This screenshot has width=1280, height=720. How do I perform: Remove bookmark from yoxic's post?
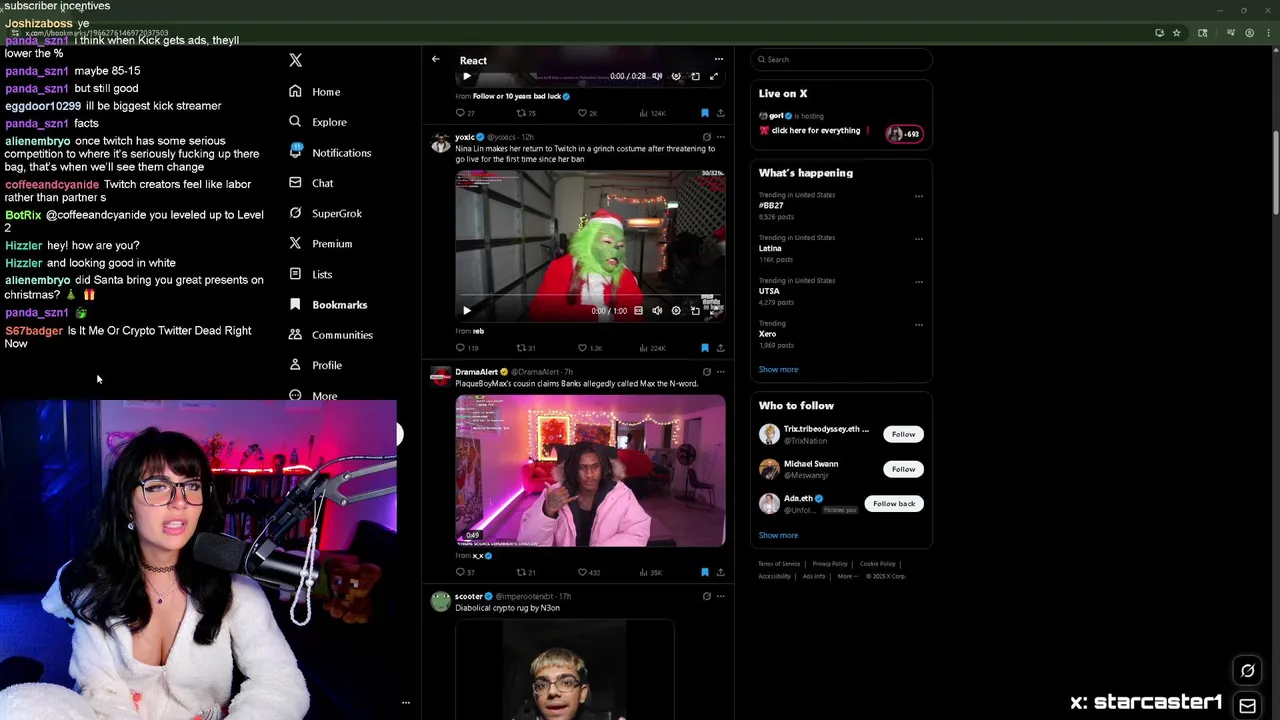tap(704, 348)
